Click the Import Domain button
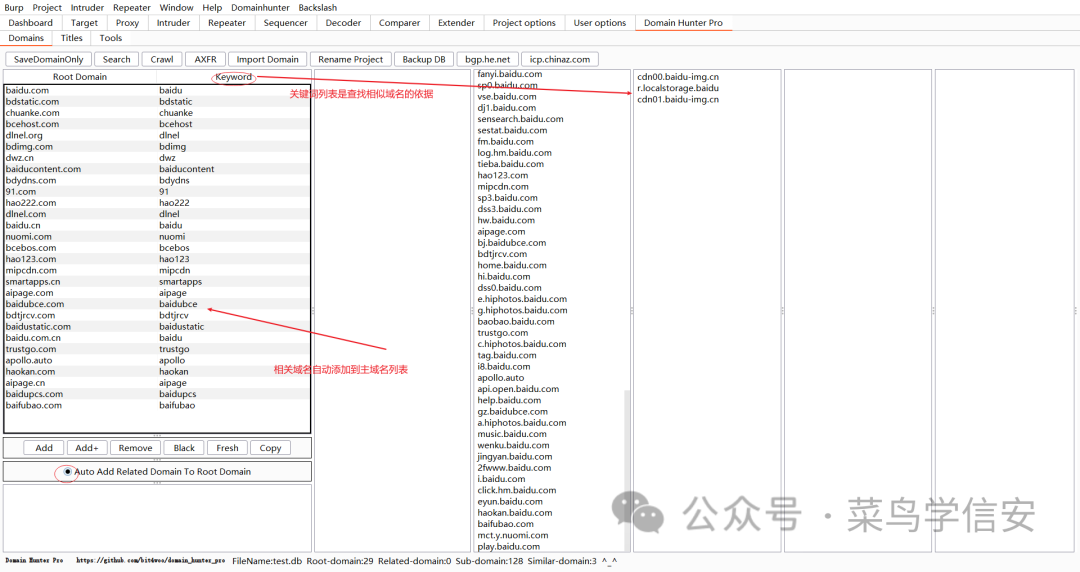 (x=267, y=59)
